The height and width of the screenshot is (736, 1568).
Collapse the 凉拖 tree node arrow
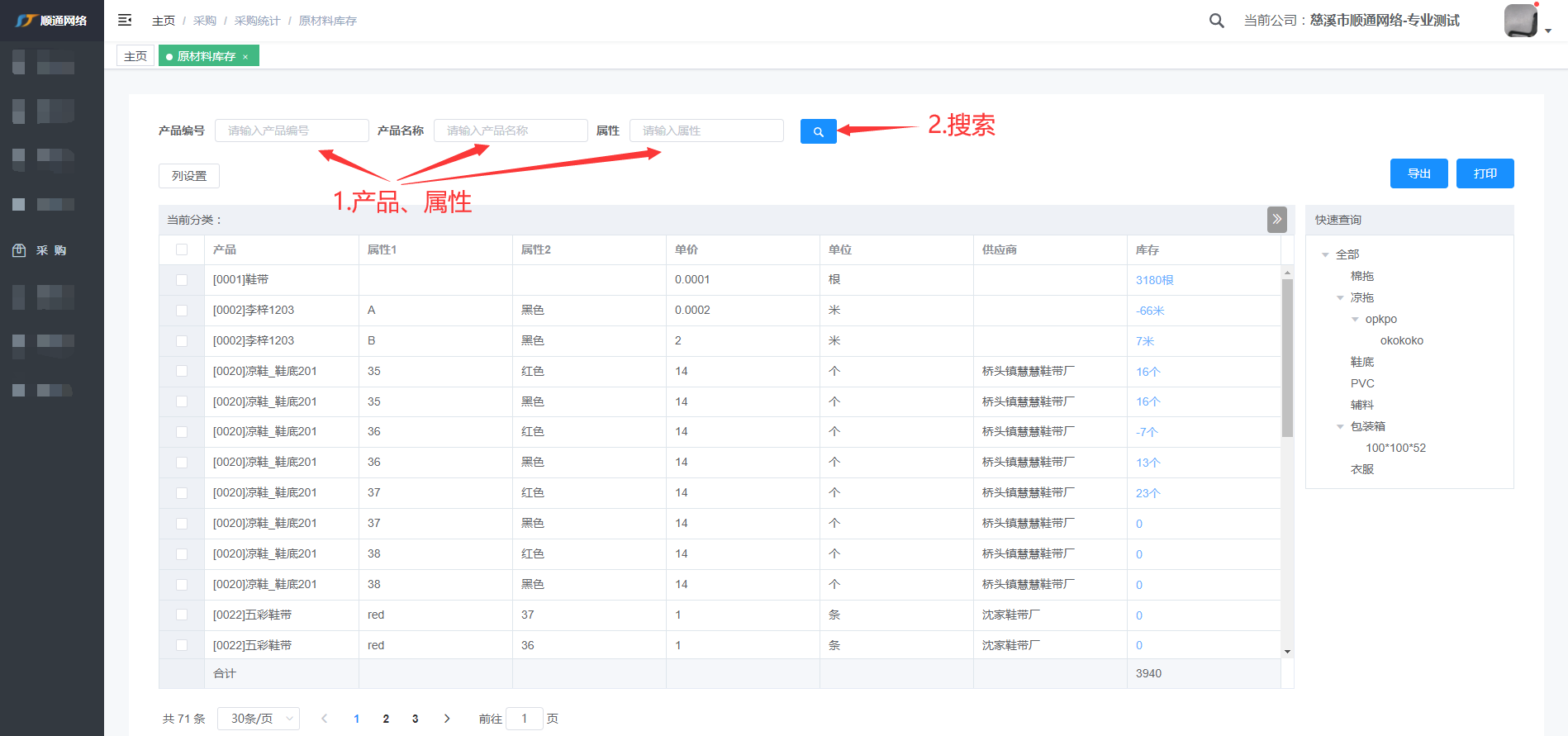(1340, 297)
